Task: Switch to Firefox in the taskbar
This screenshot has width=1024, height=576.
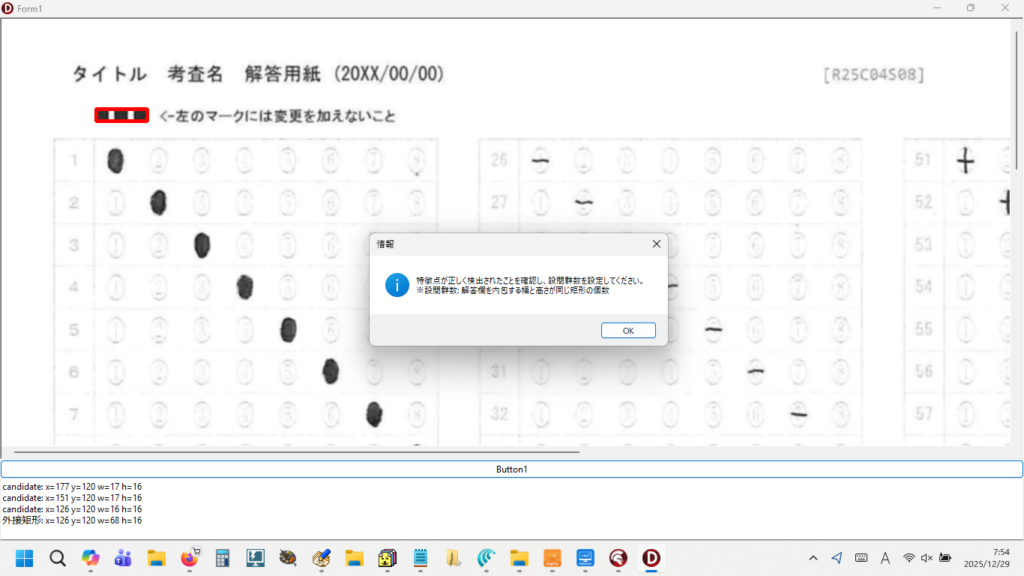Action: [x=189, y=557]
